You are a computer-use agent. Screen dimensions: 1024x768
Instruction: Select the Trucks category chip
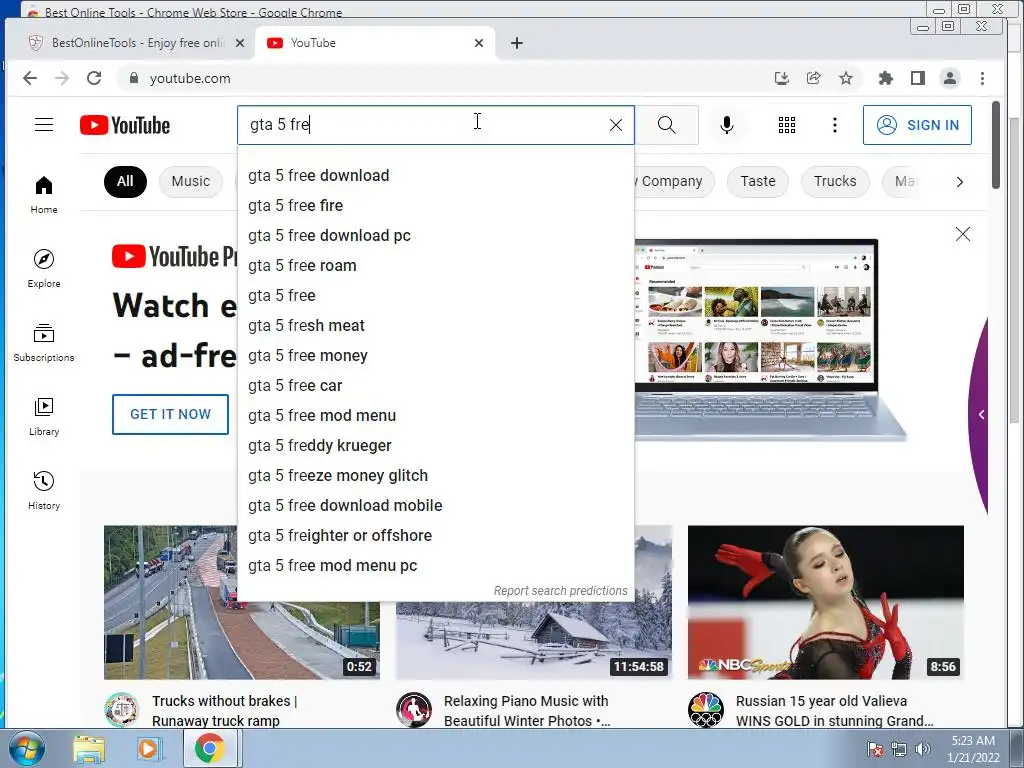[x=835, y=182]
